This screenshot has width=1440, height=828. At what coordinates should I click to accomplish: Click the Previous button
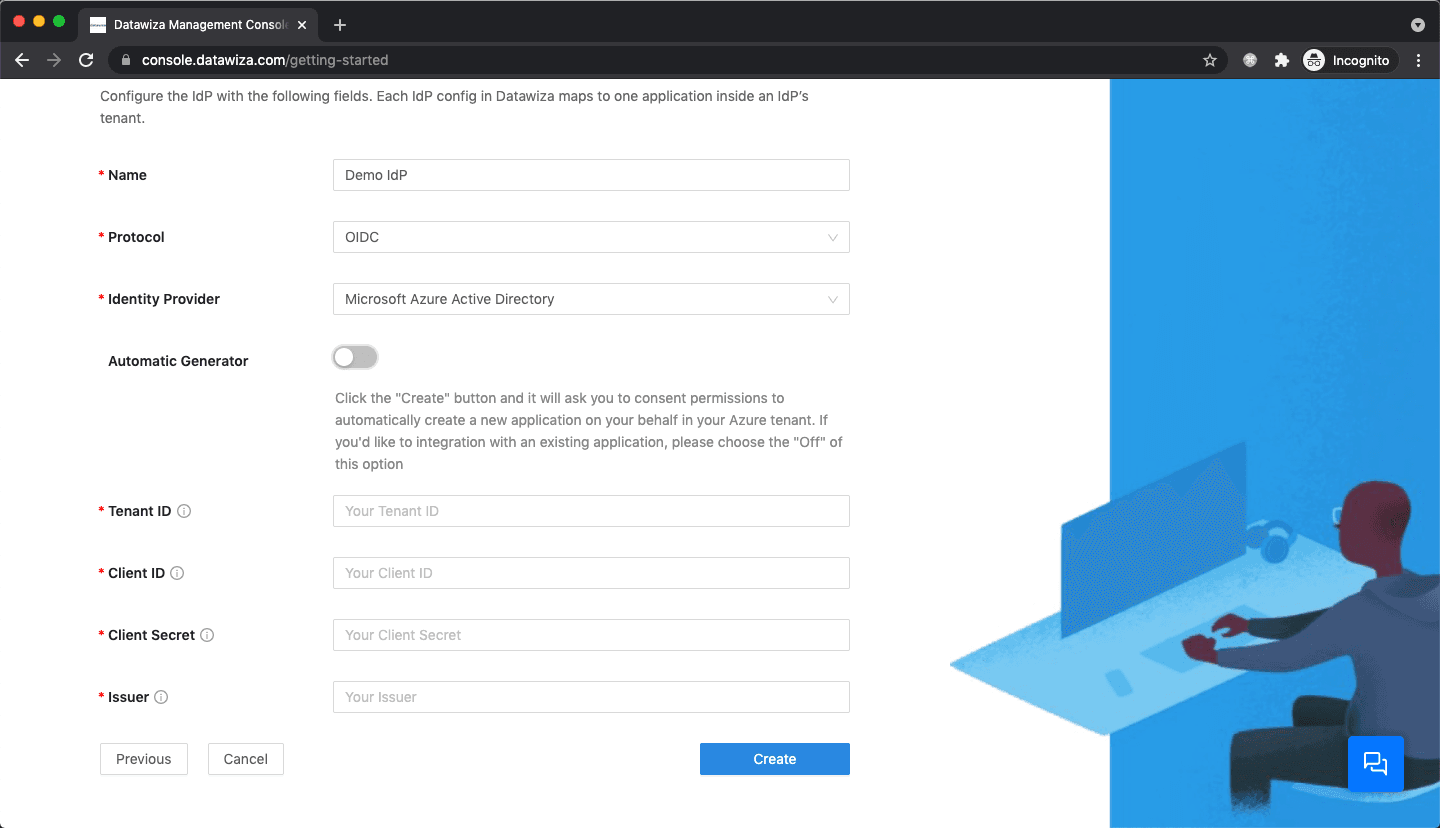coord(144,759)
